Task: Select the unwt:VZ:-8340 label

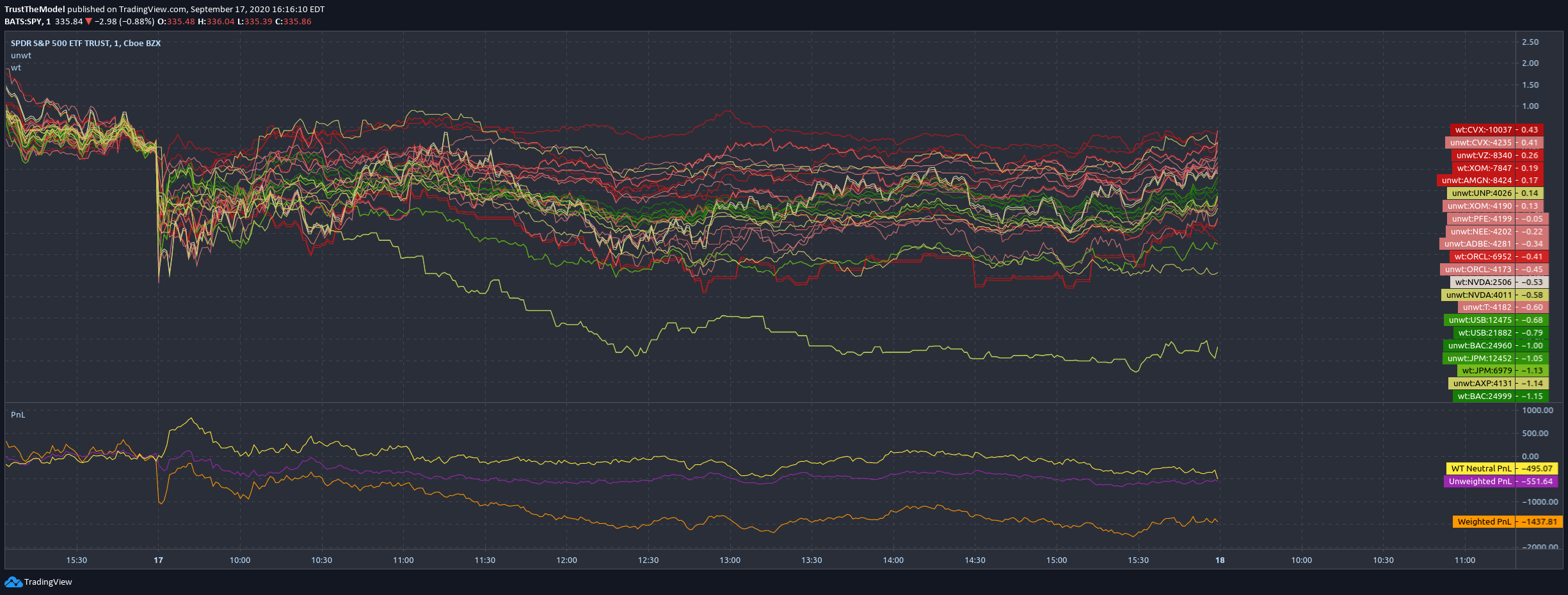Action: coord(1498,155)
